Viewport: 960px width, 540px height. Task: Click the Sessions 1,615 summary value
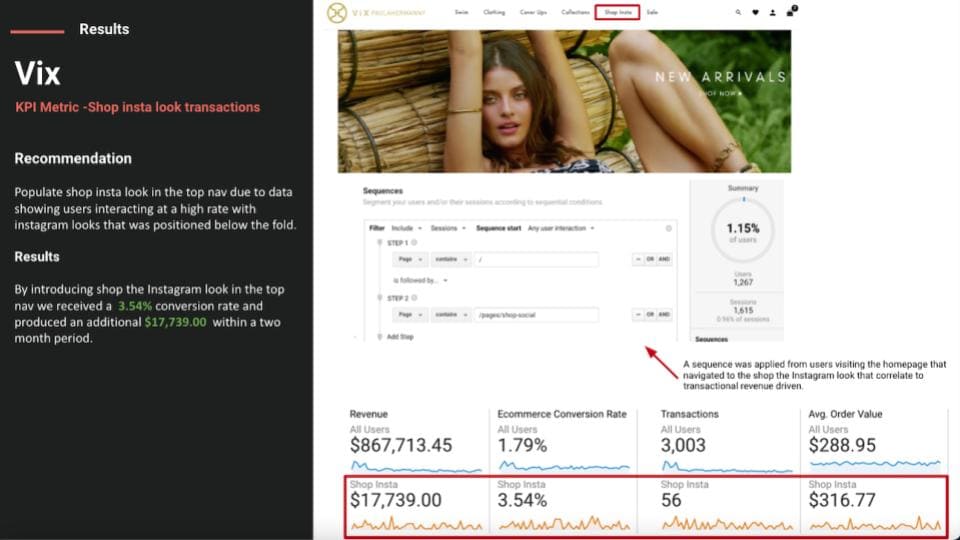pos(743,310)
